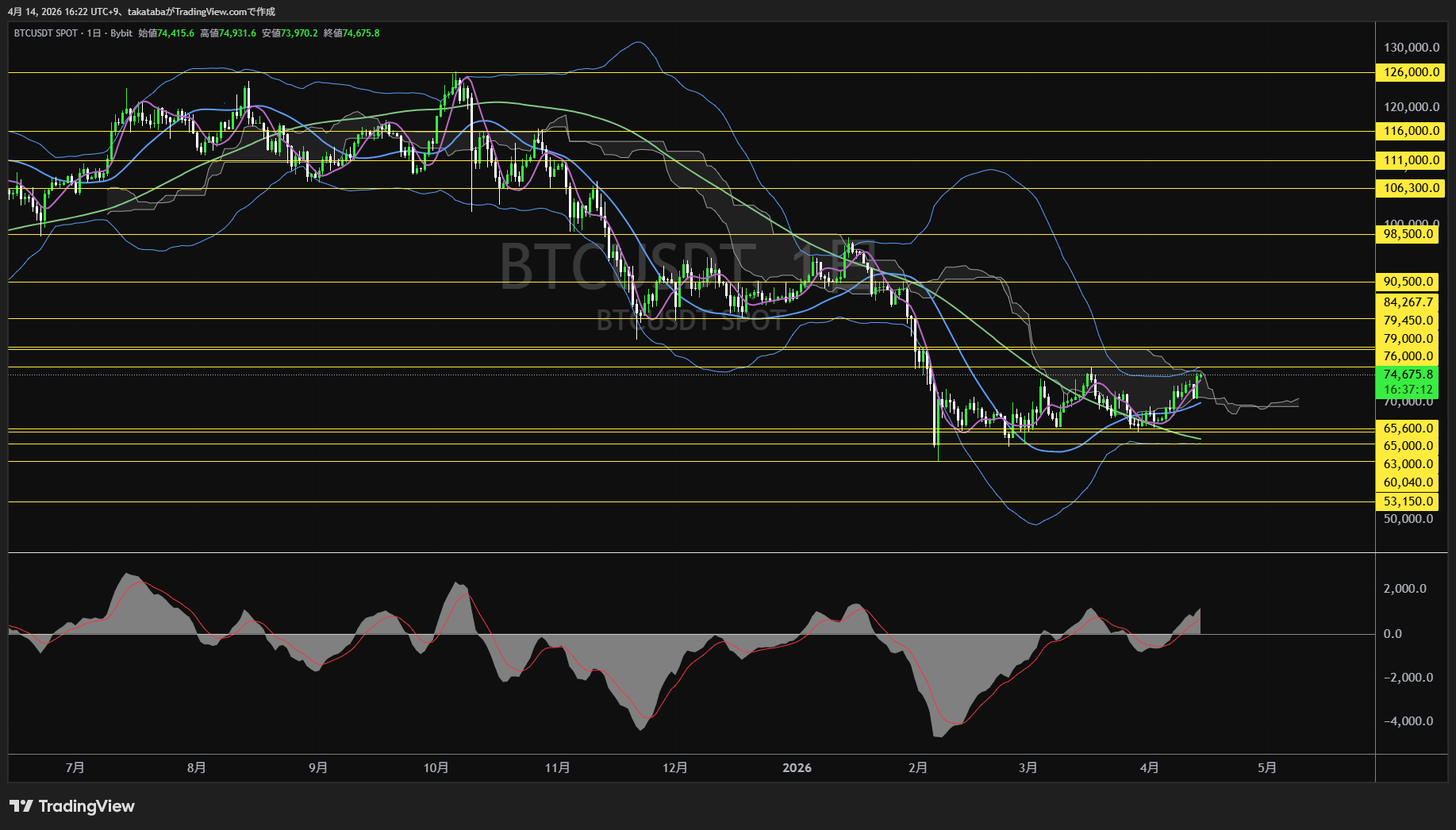The image size is (1456, 830).
Task: Select the 5月 time axis label
Action: 1267,767
